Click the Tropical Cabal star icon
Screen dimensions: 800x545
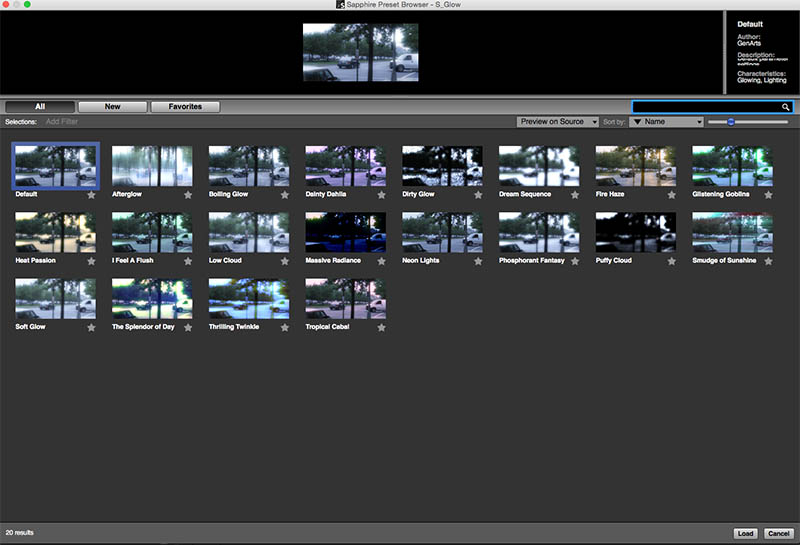(381, 328)
